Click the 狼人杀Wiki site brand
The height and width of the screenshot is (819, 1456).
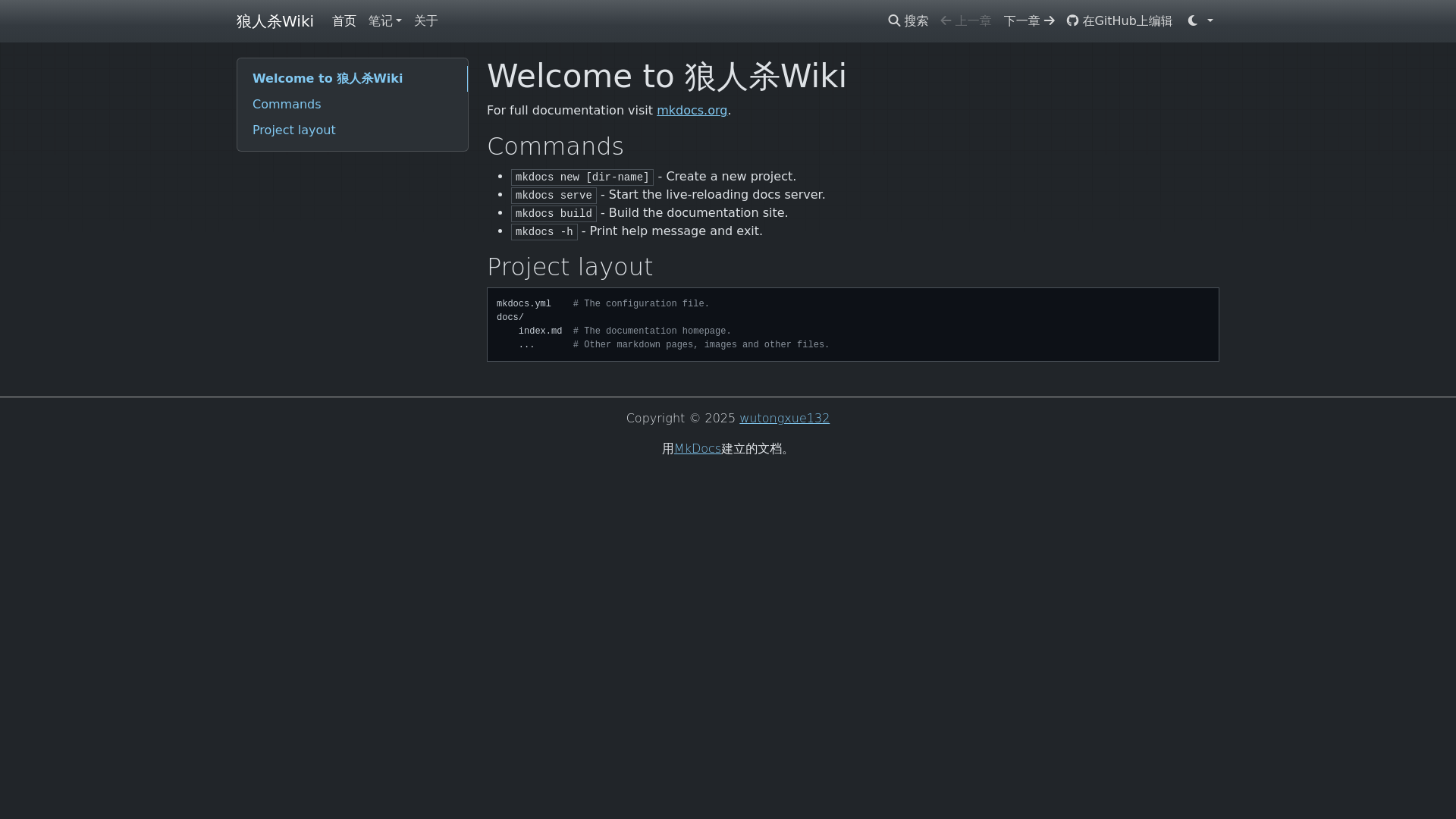tap(275, 21)
